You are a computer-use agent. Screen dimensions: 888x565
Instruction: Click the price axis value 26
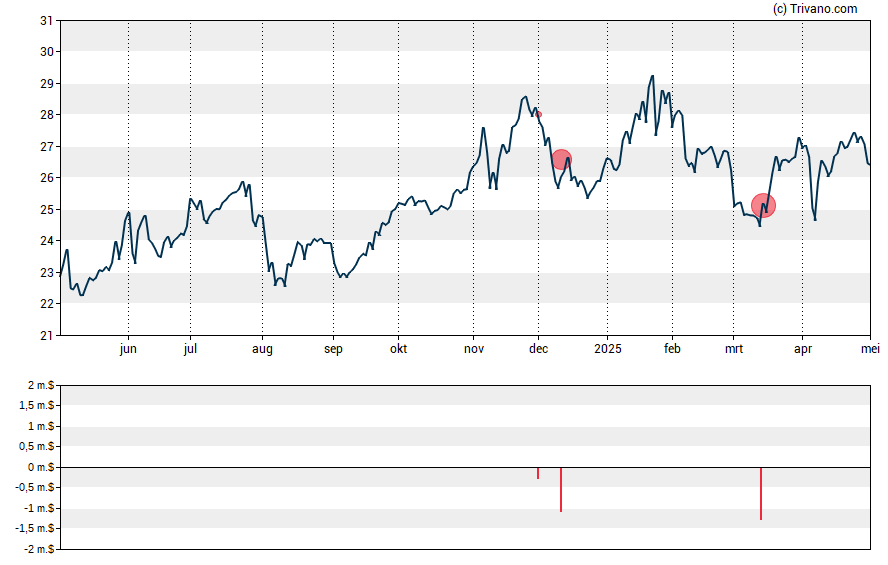pyautogui.click(x=46, y=178)
